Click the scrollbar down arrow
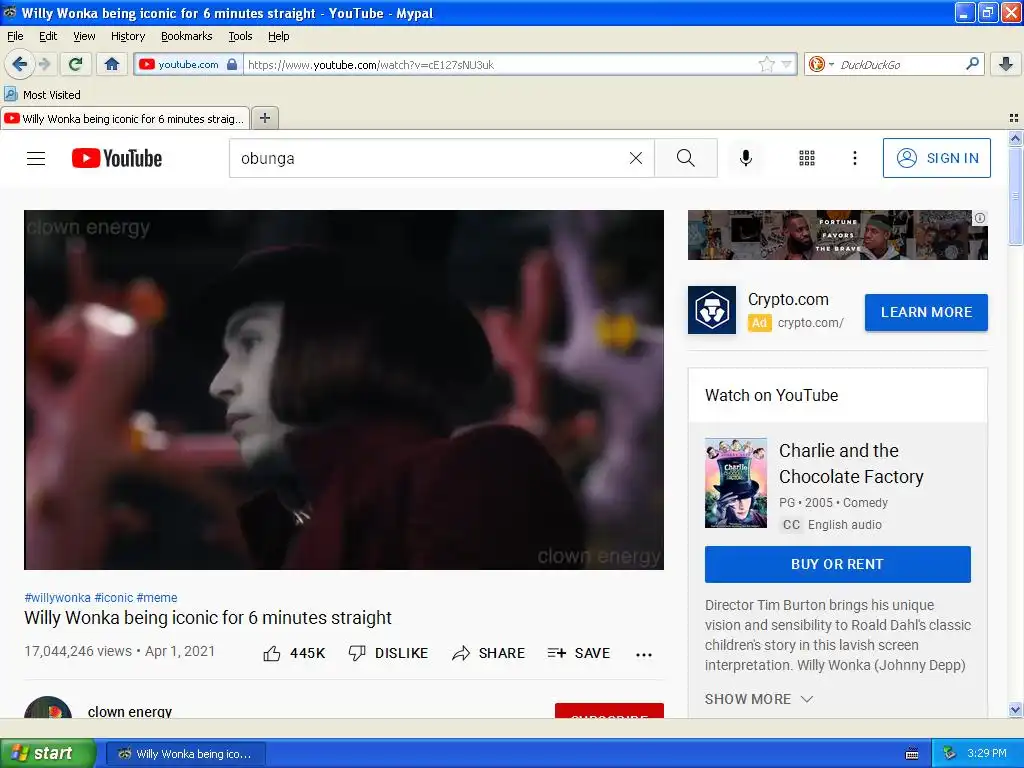Image resolution: width=1024 pixels, height=768 pixels. coord(1015,710)
